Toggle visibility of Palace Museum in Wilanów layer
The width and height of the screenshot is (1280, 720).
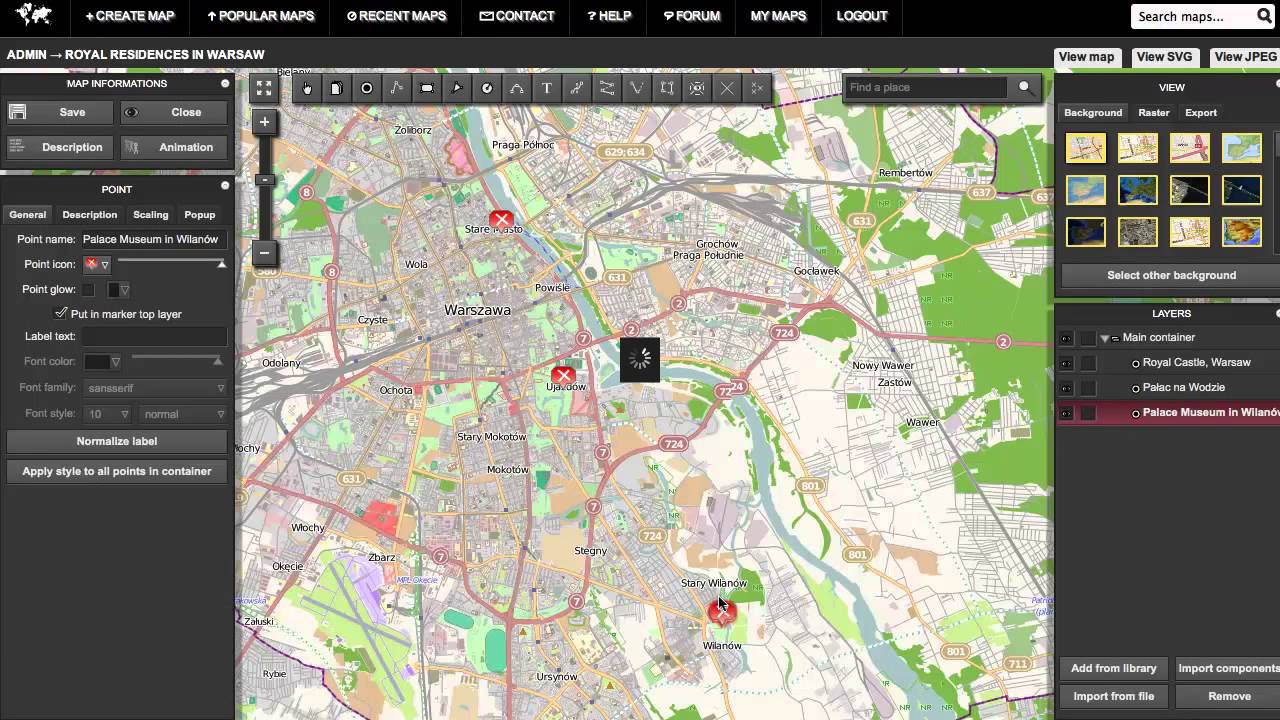1066,413
